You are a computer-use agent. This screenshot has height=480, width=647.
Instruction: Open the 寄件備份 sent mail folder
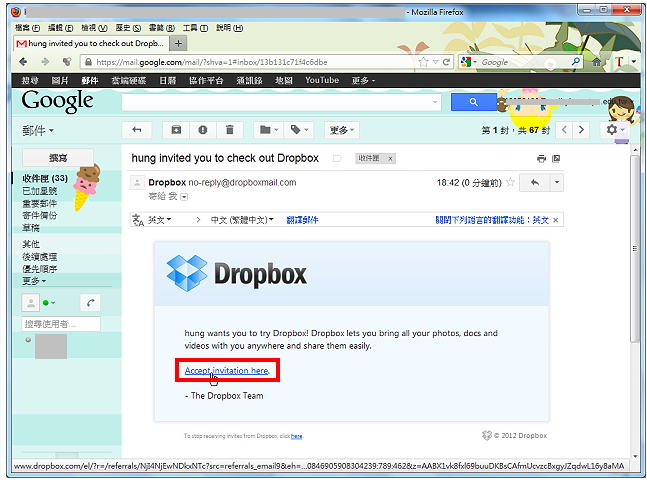point(40,215)
